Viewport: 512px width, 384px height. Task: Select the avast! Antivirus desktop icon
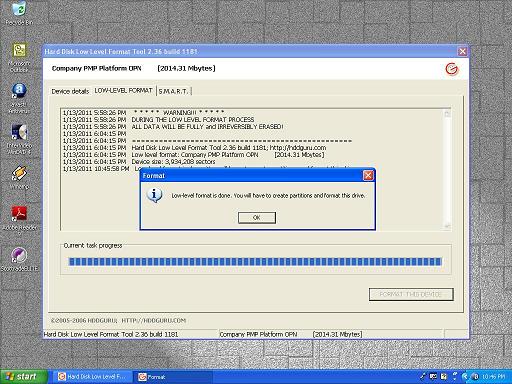(19, 98)
